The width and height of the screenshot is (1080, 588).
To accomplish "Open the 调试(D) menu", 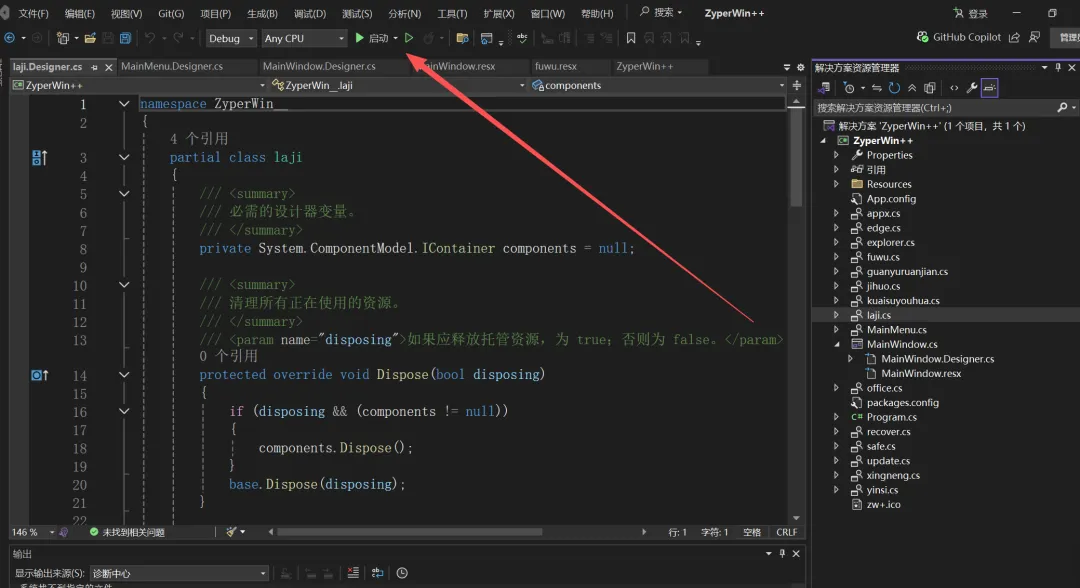I will tap(309, 14).
